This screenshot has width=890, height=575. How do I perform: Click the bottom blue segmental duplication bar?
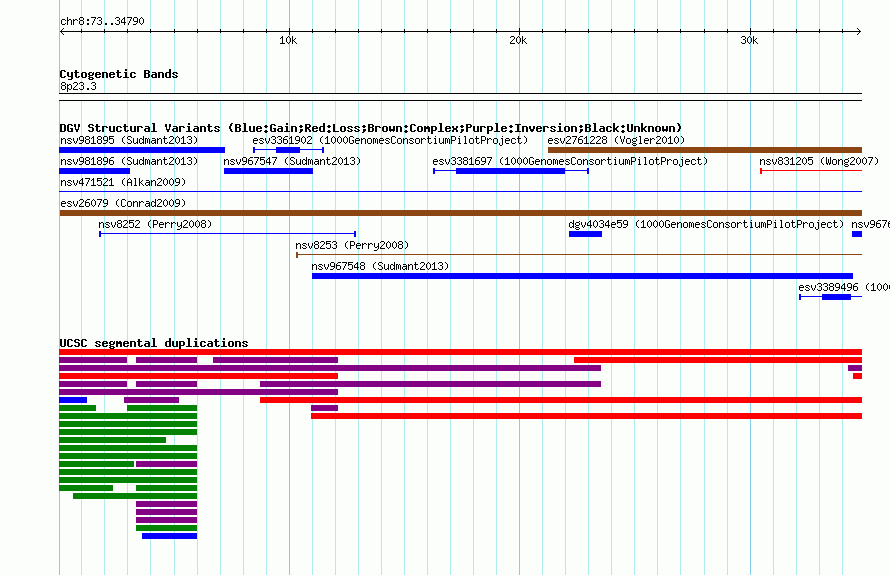[169, 536]
